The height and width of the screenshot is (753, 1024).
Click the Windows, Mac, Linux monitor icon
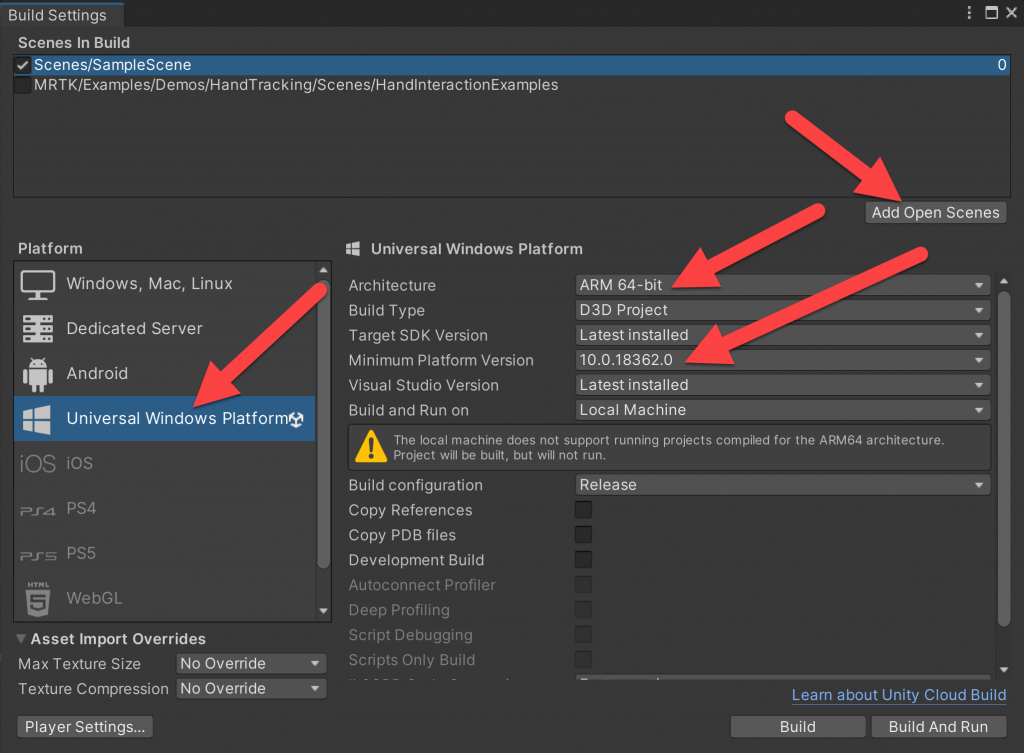(x=37, y=285)
